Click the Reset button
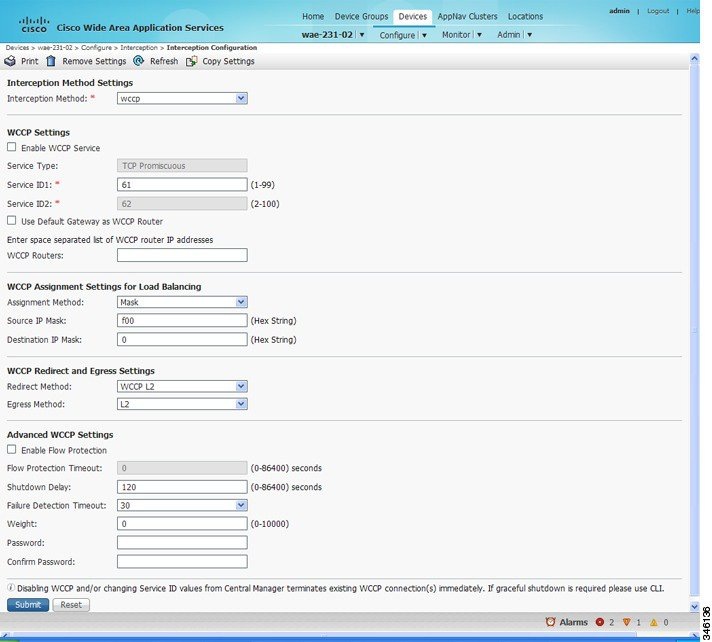Screen dimensions: 712x642 click(71, 605)
